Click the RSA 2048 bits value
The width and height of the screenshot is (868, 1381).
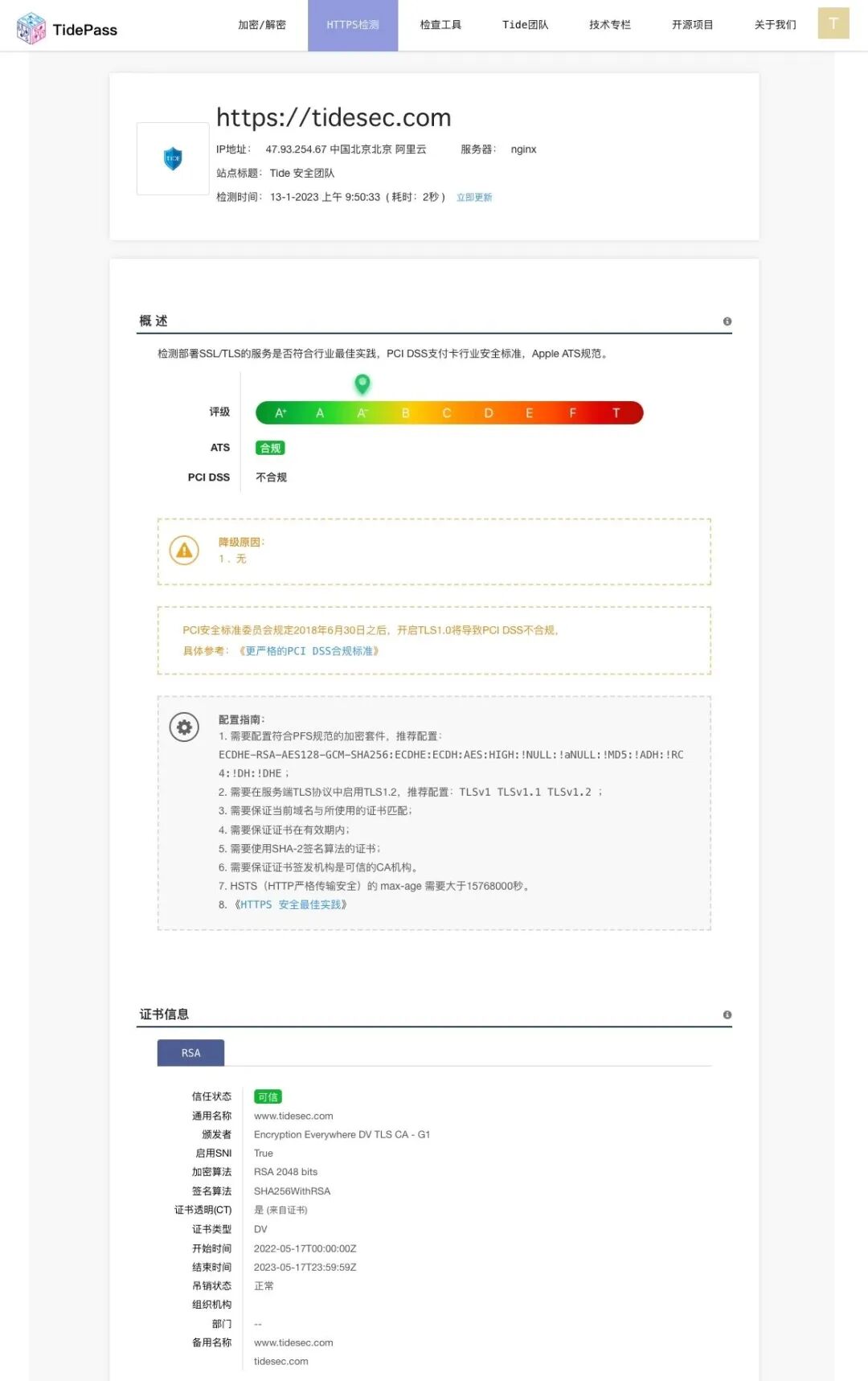285,1172
